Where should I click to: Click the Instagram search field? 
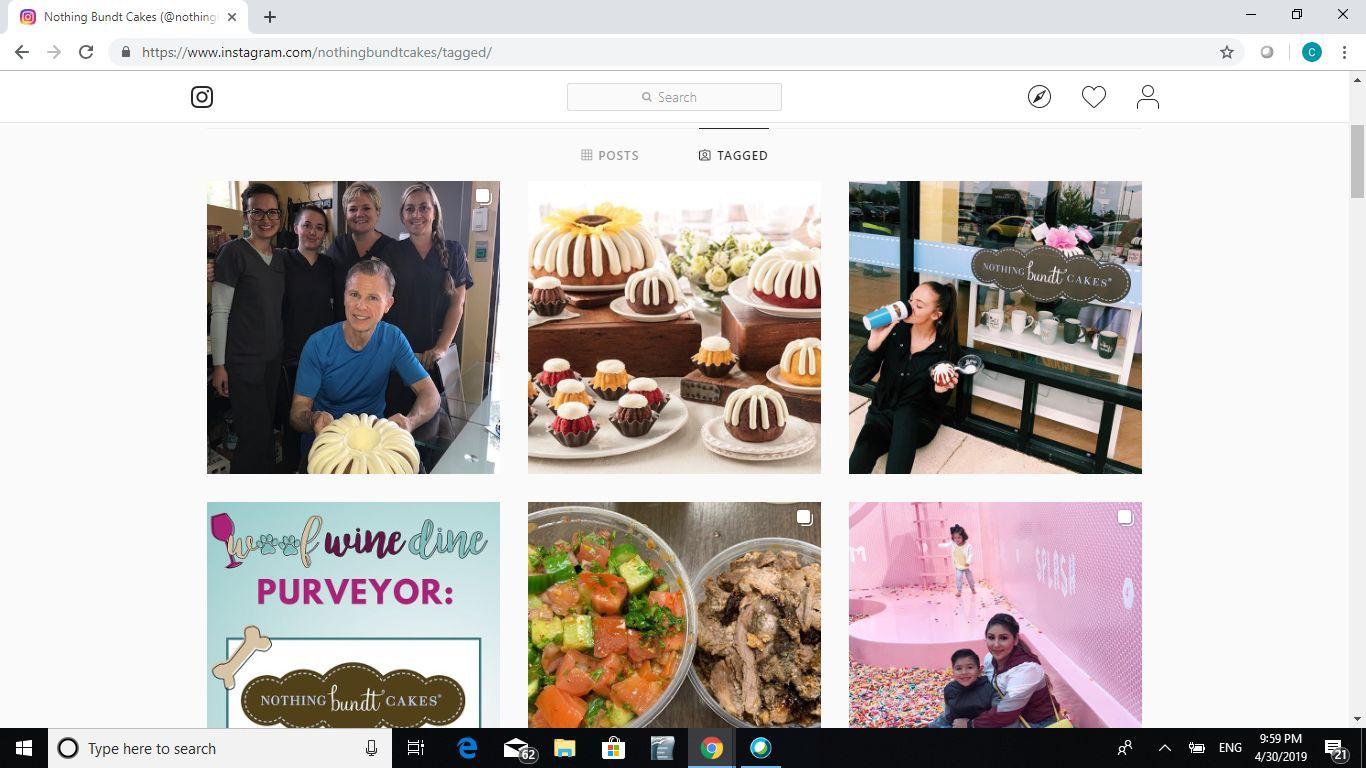click(674, 97)
